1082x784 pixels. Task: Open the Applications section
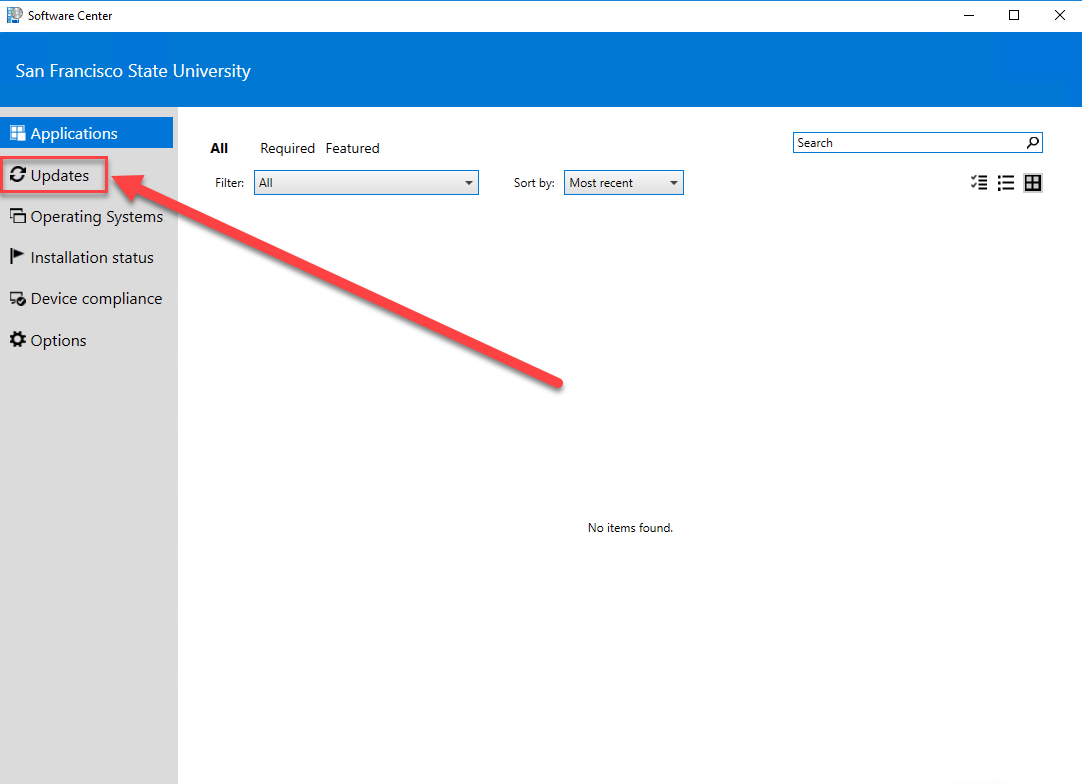coord(86,133)
